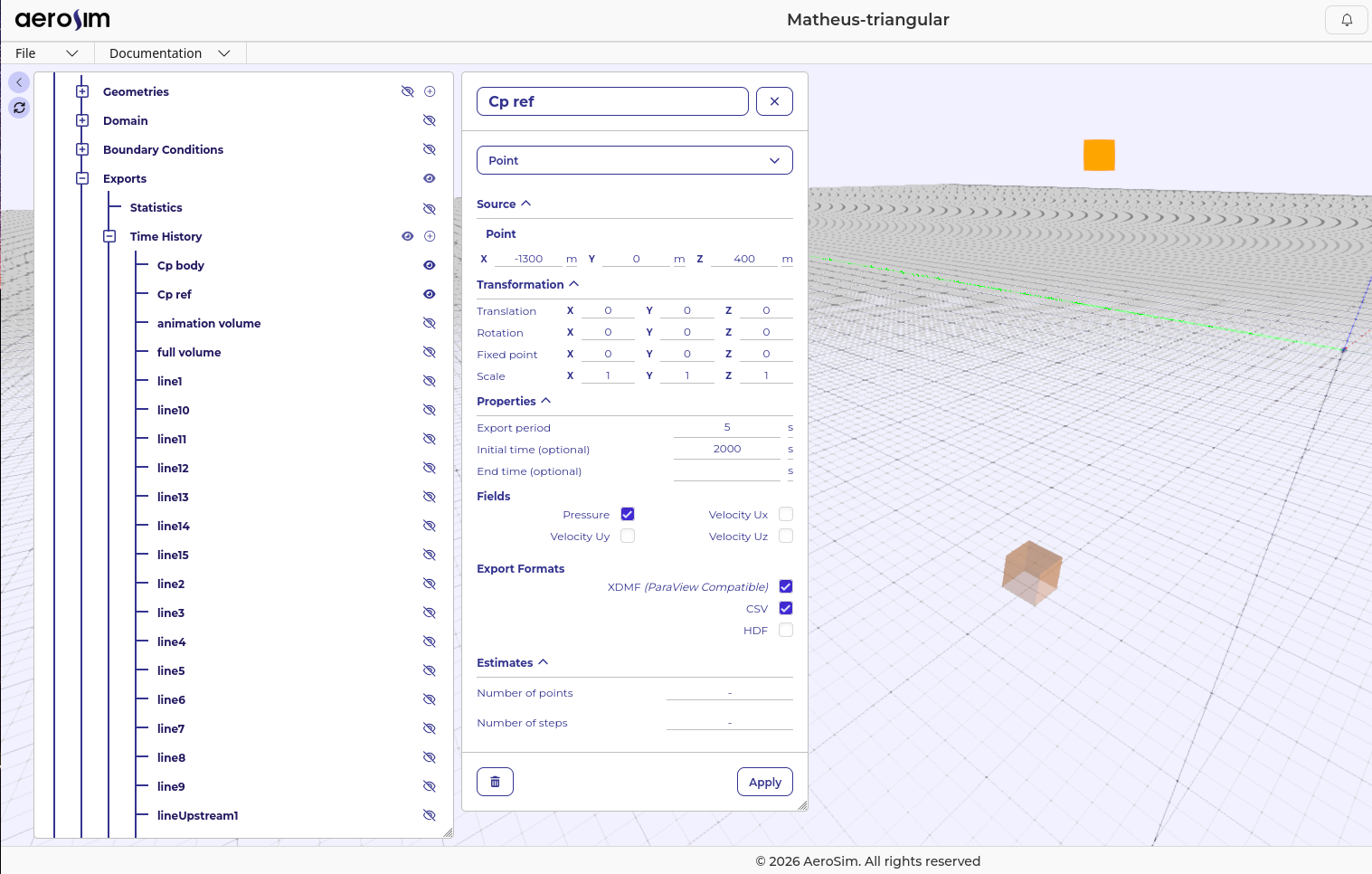Click the Export period input field
This screenshot has height=874, width=1372.
pos(726,427)
